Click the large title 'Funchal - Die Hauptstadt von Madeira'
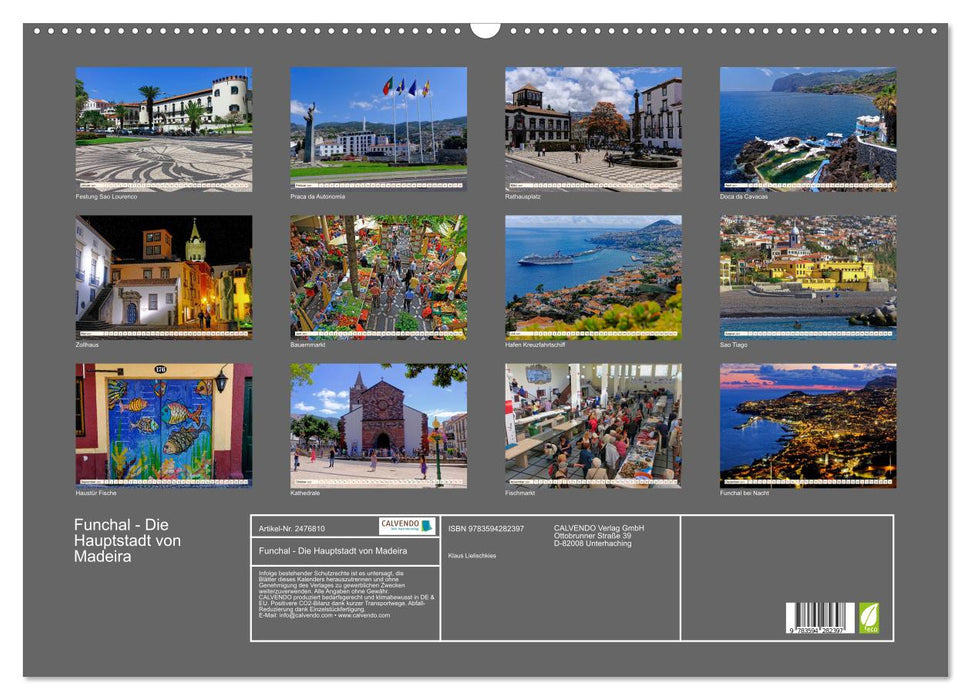 (x=128, y=541)
